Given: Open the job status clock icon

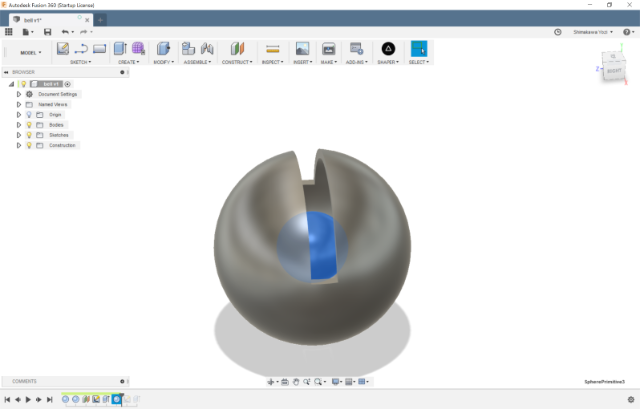Looking at the screenshot, I should pos(558,32).
